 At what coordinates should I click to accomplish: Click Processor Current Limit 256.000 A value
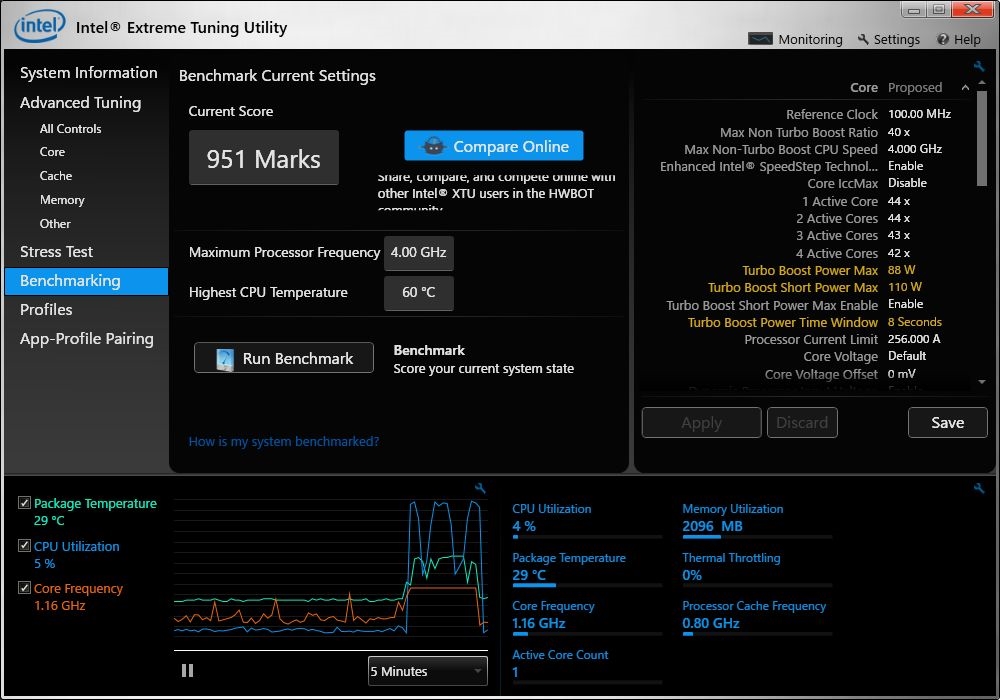coord(914,339)
